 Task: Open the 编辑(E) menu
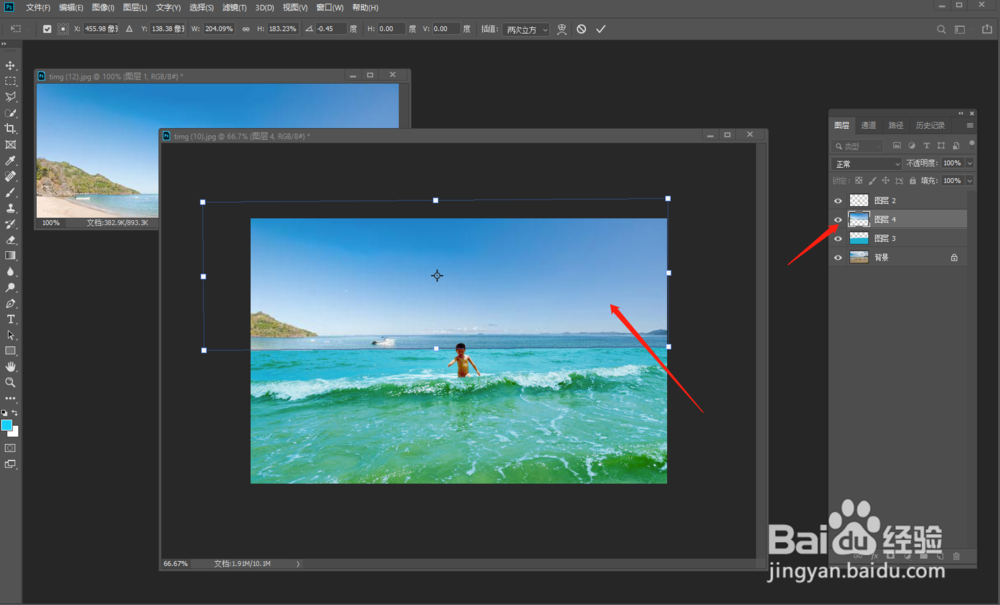pyautogui.click(x=71, y=8)
